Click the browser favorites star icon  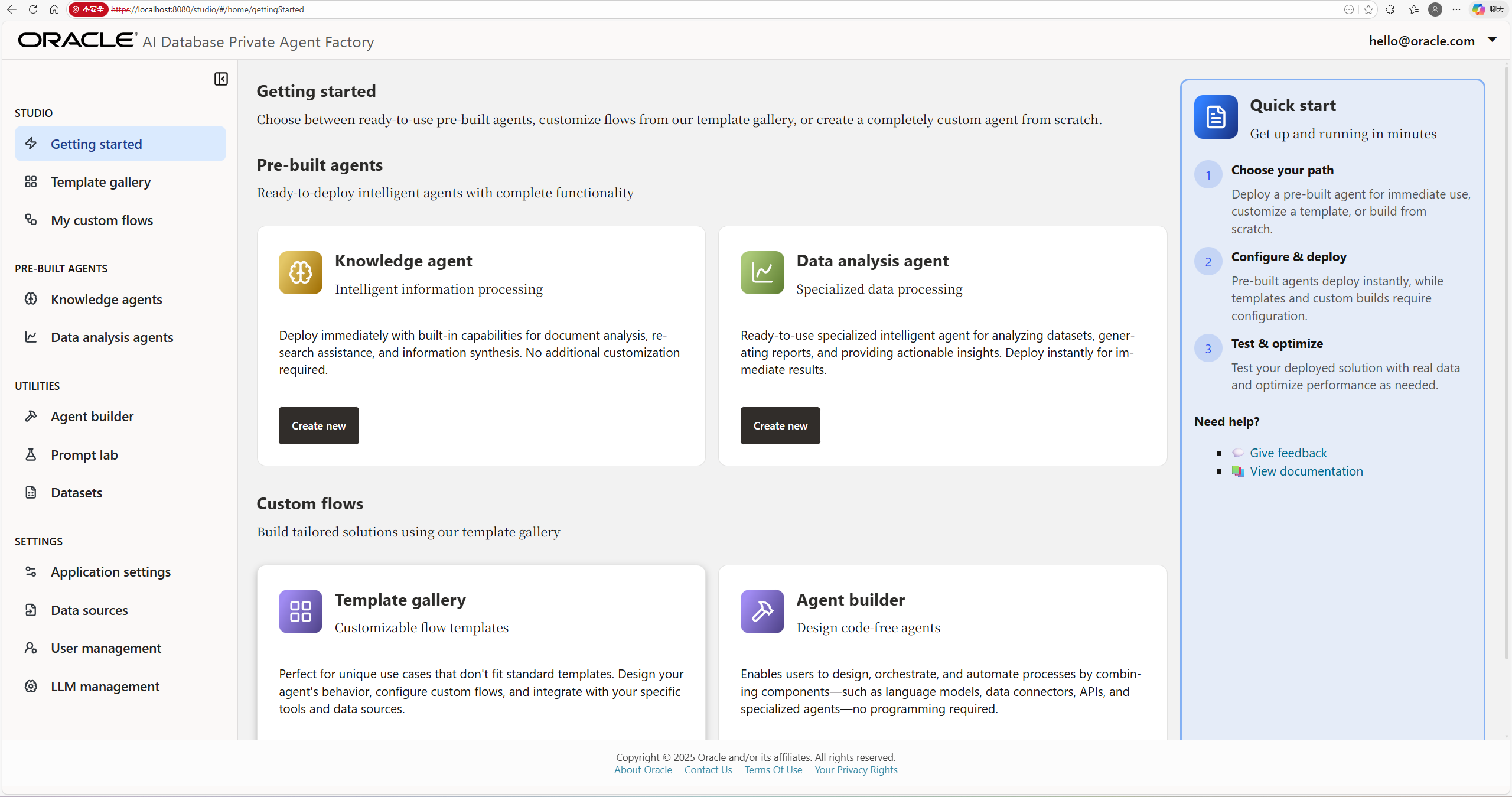point(1368,9)
